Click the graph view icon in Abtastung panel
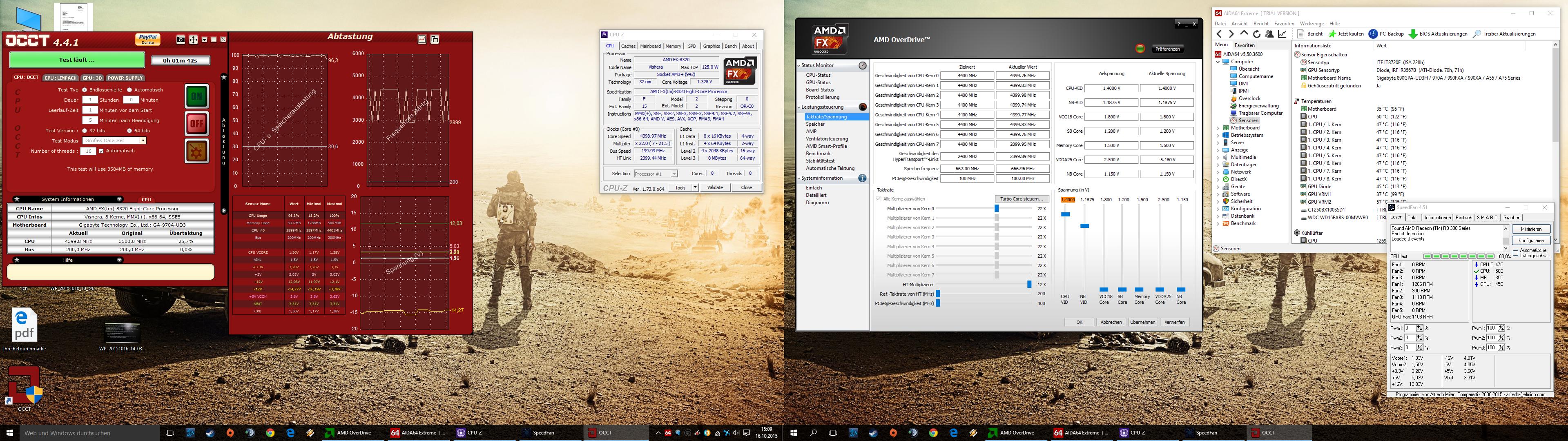1568x441 pixels. [x=422, y=39]
